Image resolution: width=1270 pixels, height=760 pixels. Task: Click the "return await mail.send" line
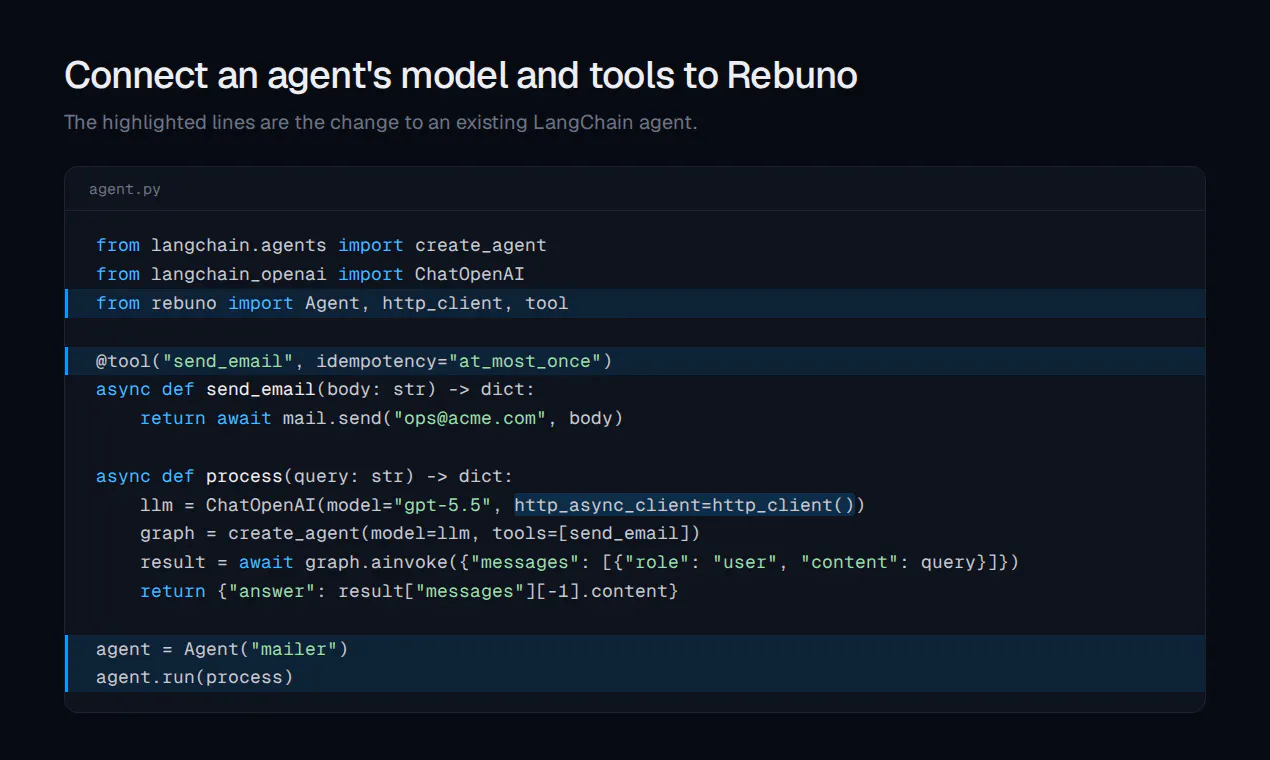[381, 418]
